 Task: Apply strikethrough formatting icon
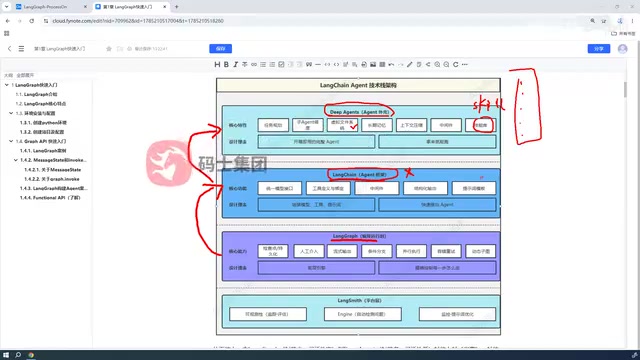coord(244,64)
